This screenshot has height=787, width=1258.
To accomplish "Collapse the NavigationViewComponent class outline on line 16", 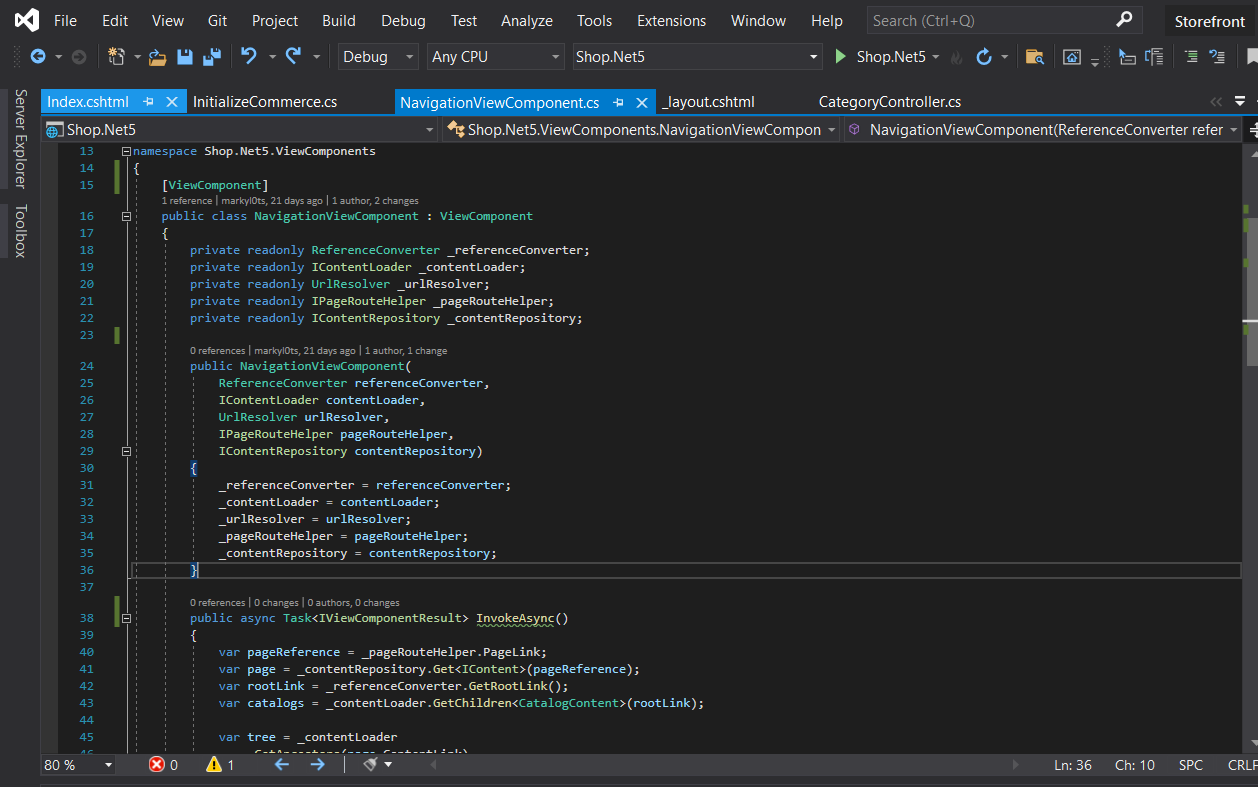I will [126, 216].
